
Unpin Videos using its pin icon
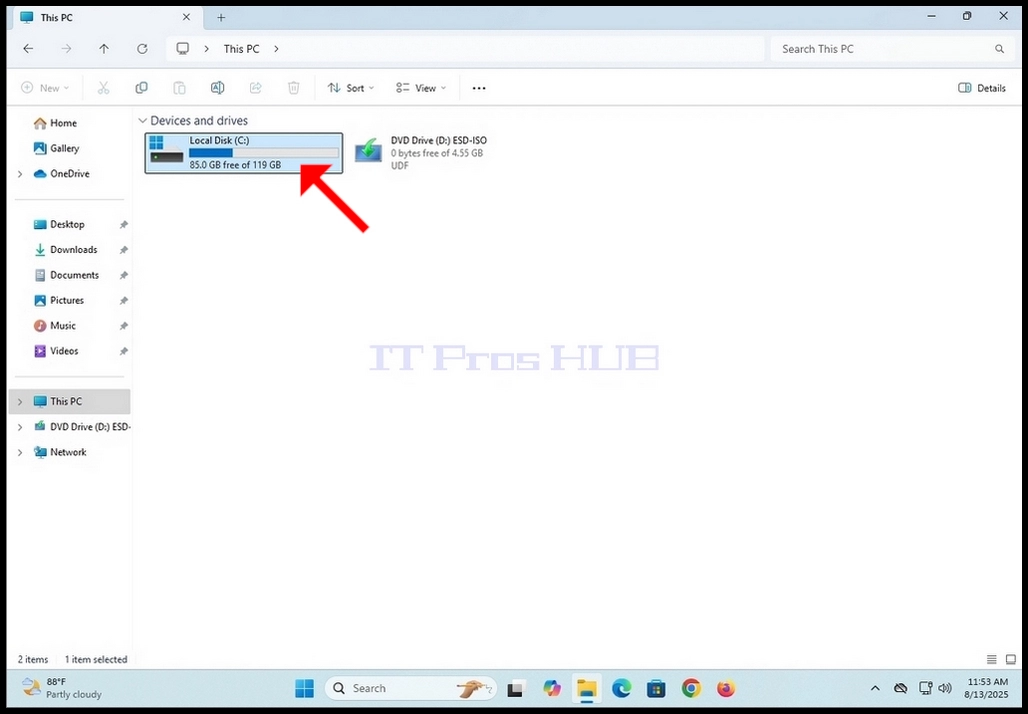pos(123,351)
